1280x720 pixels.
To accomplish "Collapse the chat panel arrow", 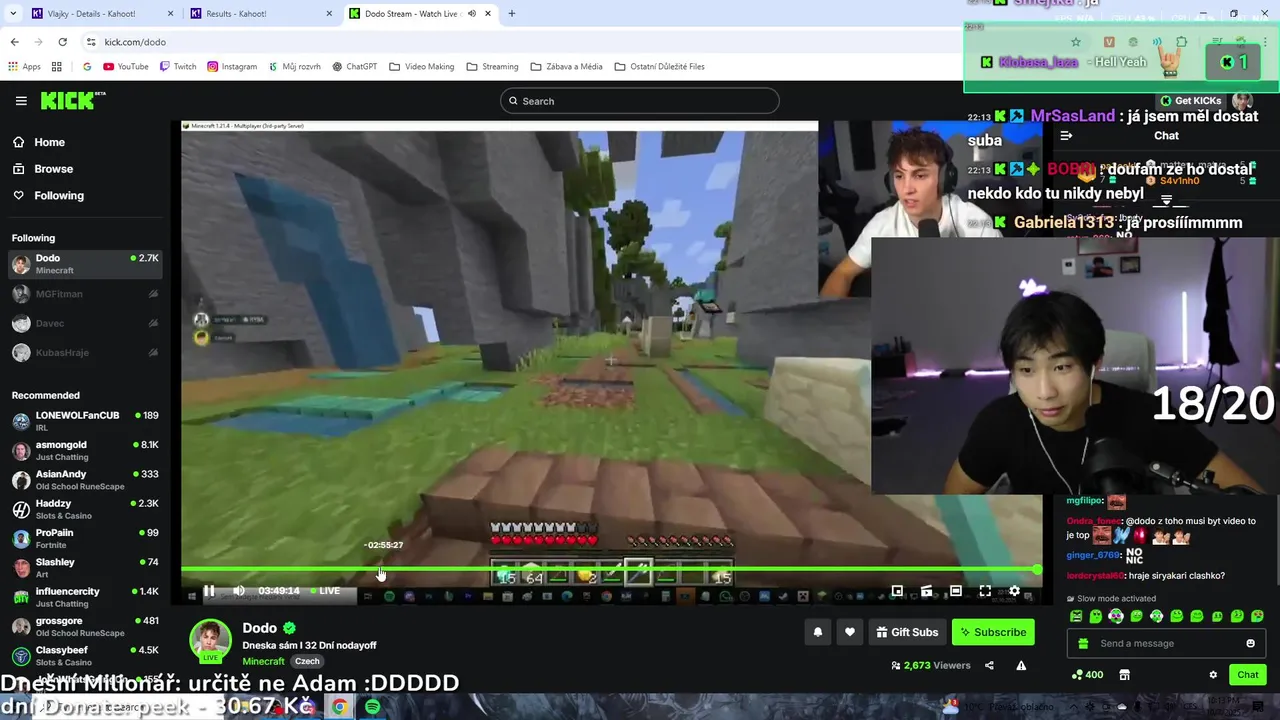I will [1066, 136].
